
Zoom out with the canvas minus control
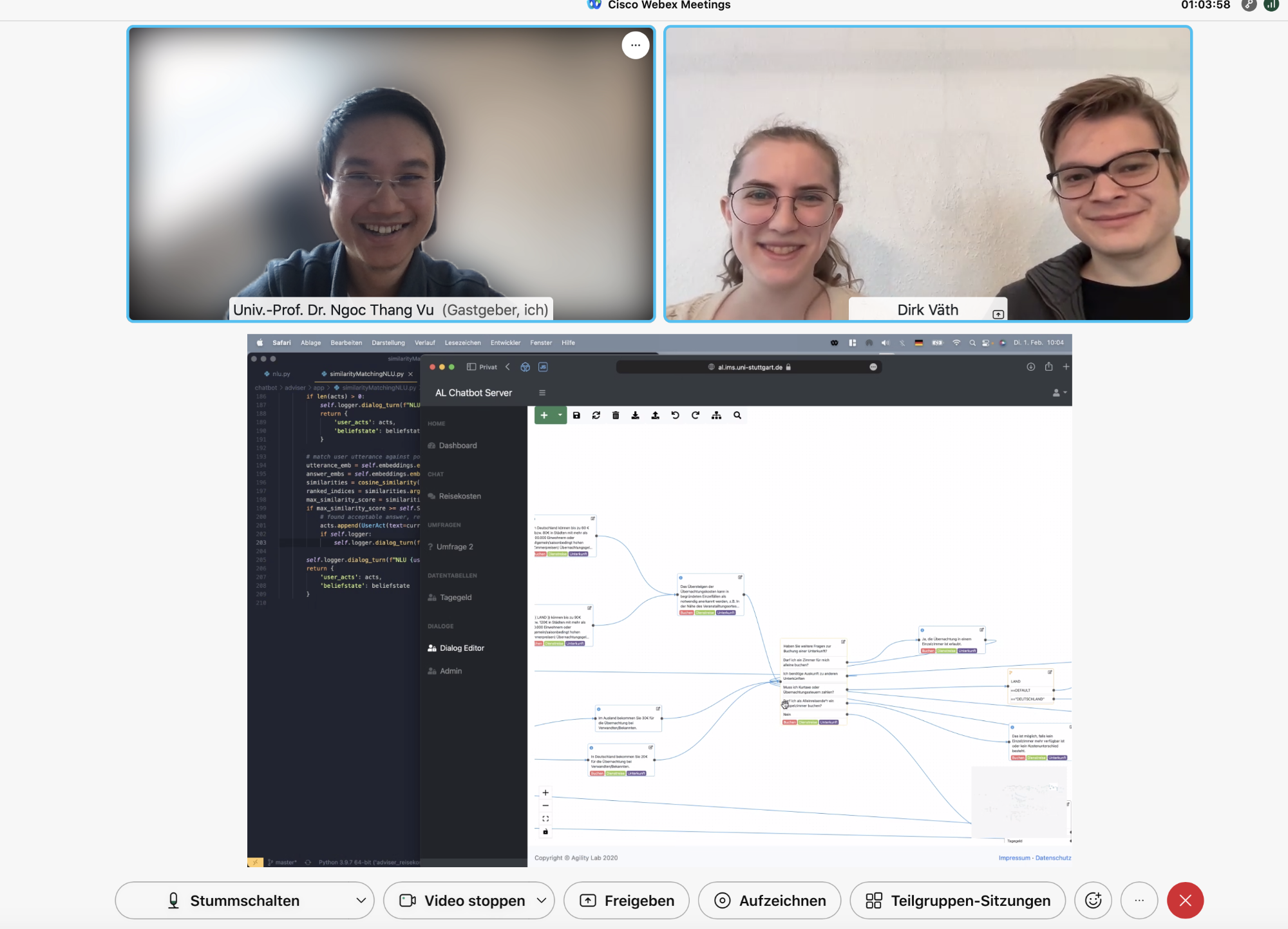coord(545,805)
